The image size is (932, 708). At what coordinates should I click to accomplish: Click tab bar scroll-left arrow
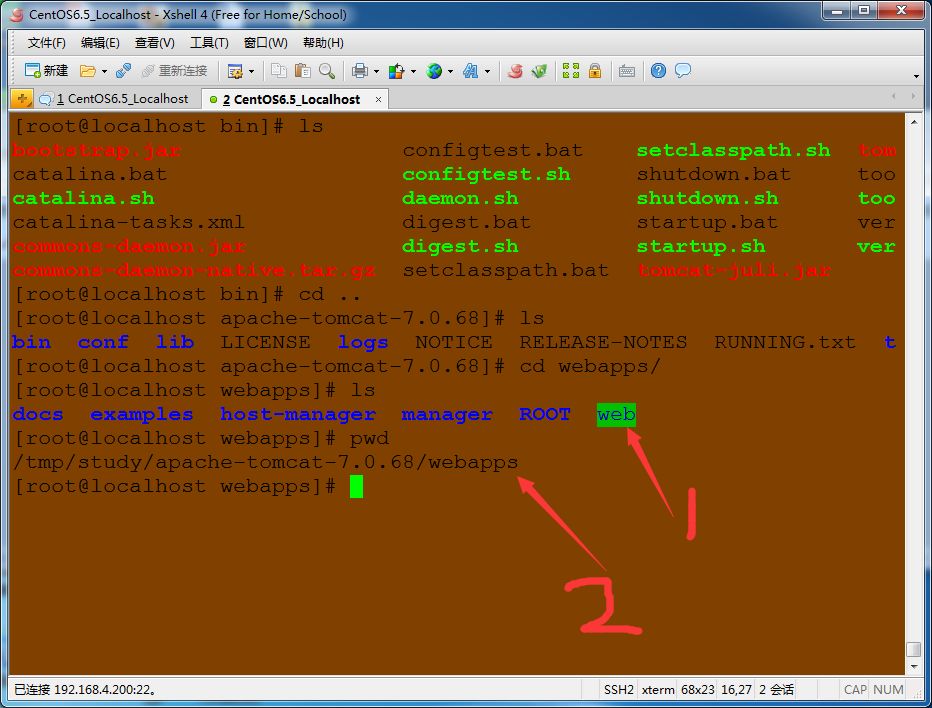coord(893,96)
